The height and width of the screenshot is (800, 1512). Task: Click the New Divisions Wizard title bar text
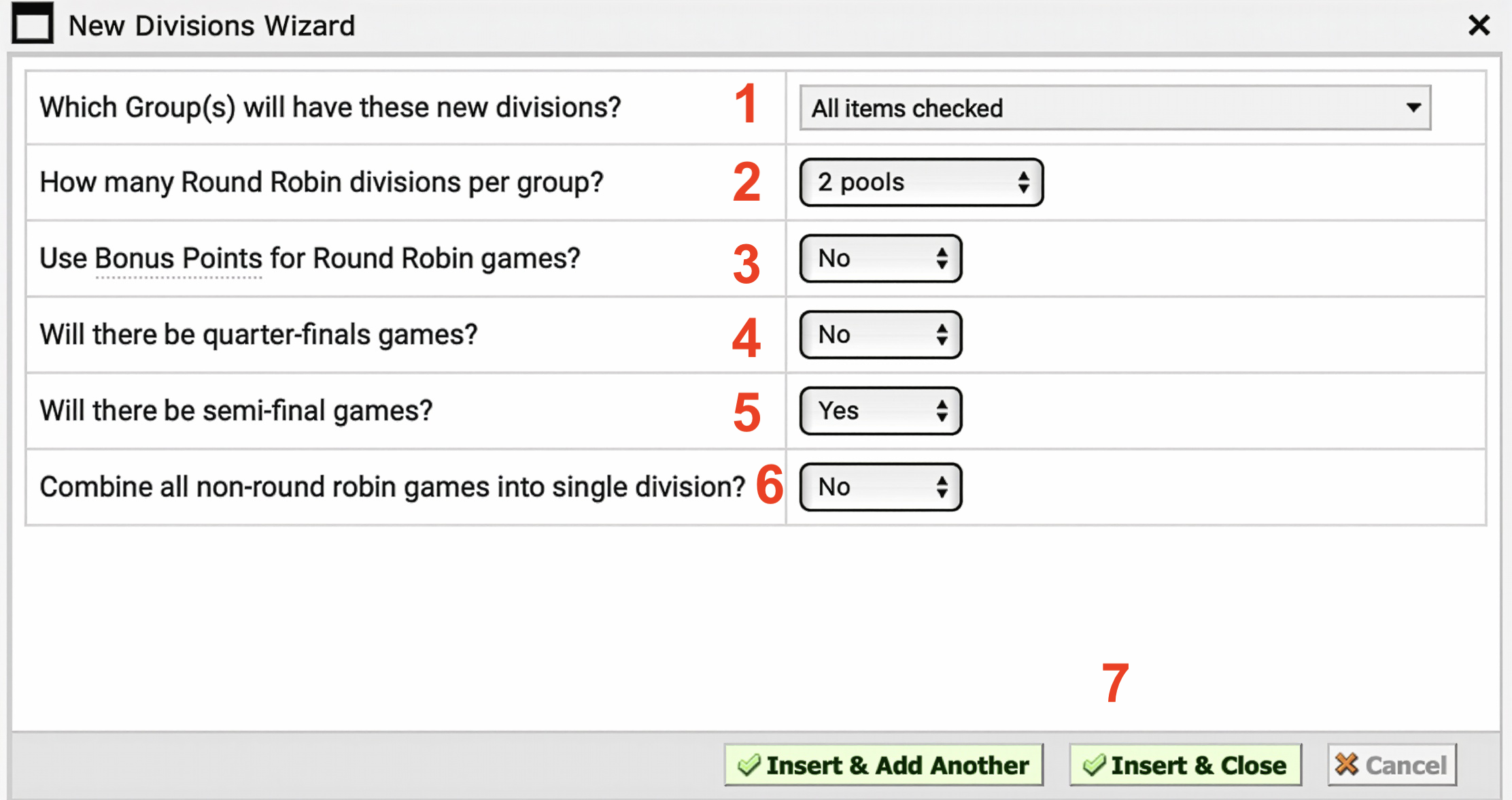pos(211,26)
